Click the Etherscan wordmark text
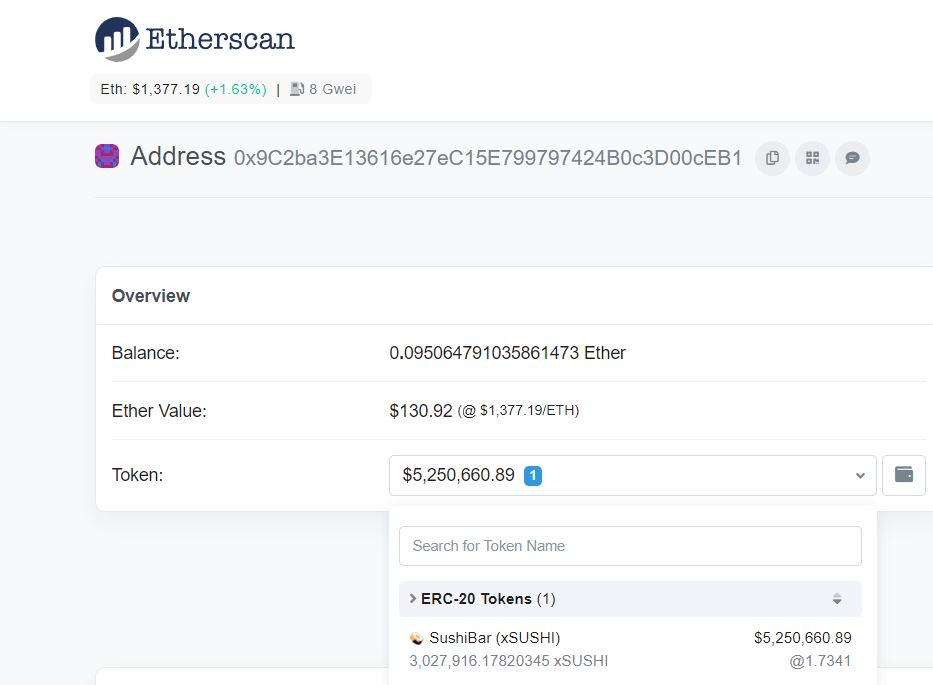 (x=220, y=39)
